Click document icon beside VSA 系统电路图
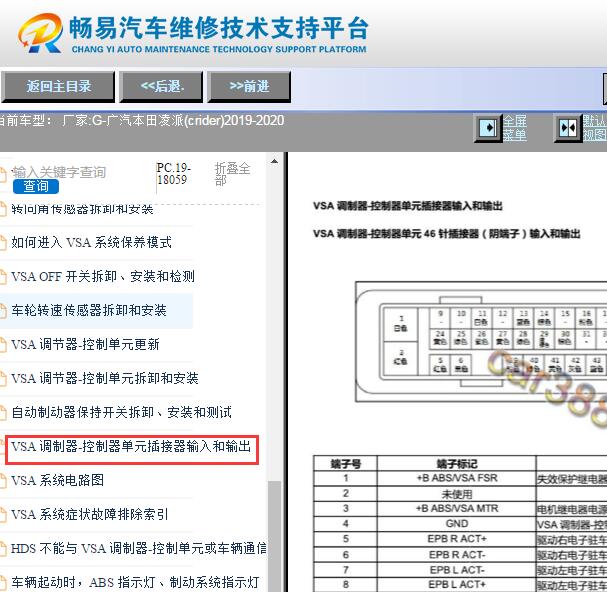The height and width of the screenshot is (592, 607). point(3,481)
